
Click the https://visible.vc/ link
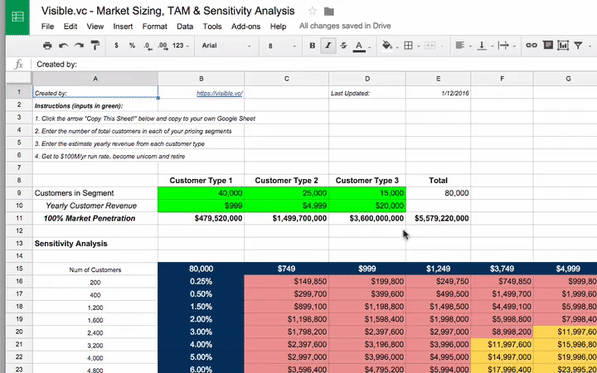pos(220,93)
